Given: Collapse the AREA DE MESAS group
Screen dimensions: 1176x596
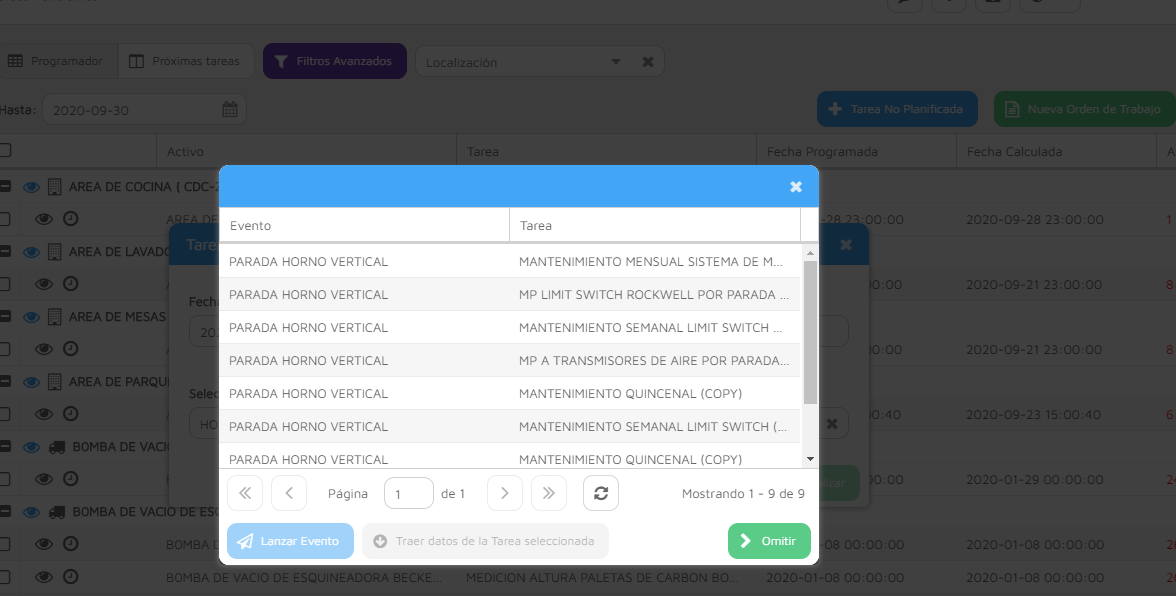Looking at the screenshot, I should click(4, 316).
